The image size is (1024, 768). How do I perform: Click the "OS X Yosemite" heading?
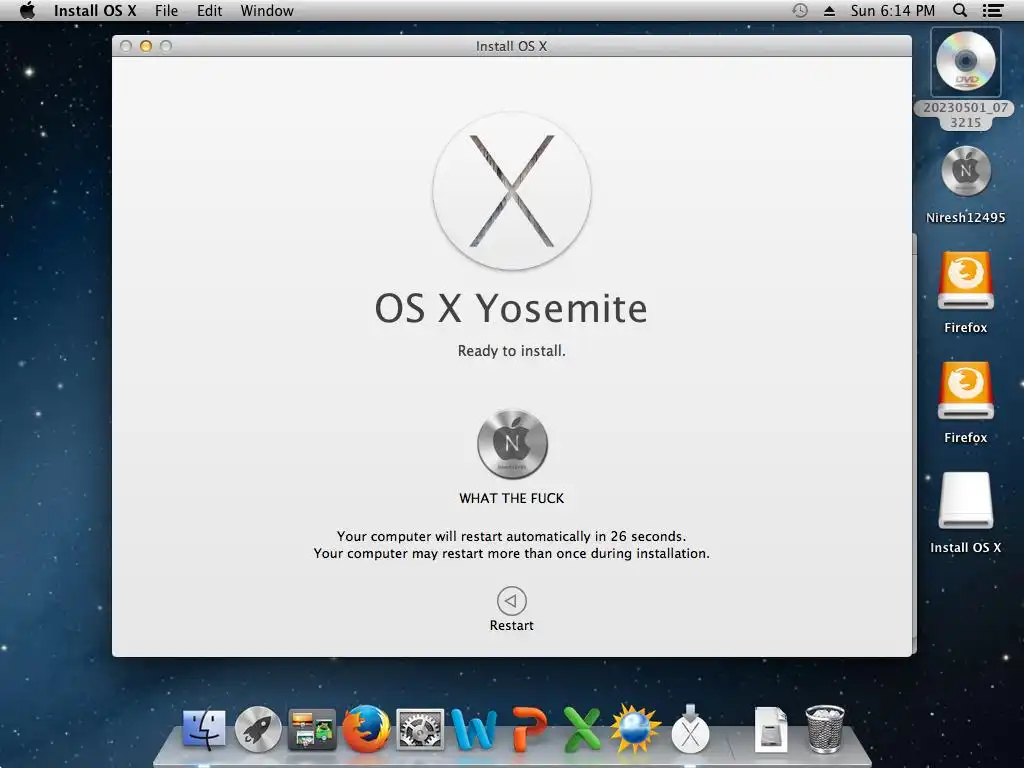pyautogui.click(x=511, y=308)
